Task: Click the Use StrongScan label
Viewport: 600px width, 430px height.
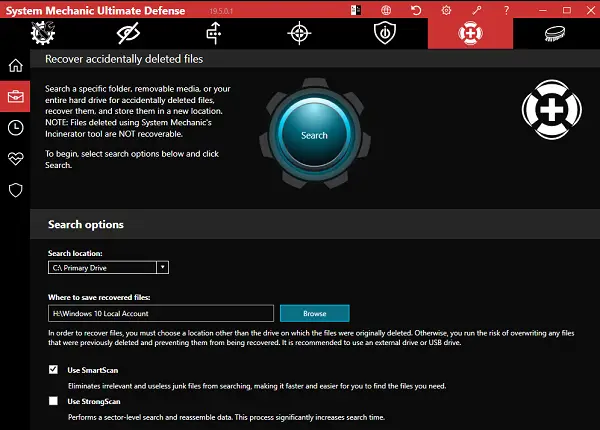Action: [94, 401]
